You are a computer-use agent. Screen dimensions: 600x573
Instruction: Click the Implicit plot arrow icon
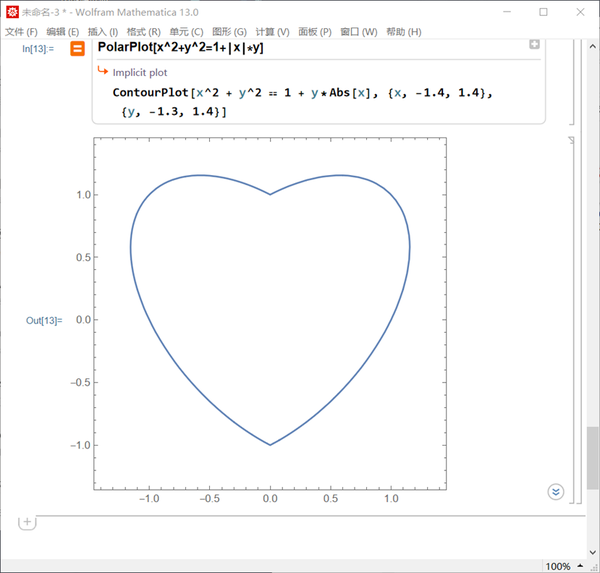103,71
